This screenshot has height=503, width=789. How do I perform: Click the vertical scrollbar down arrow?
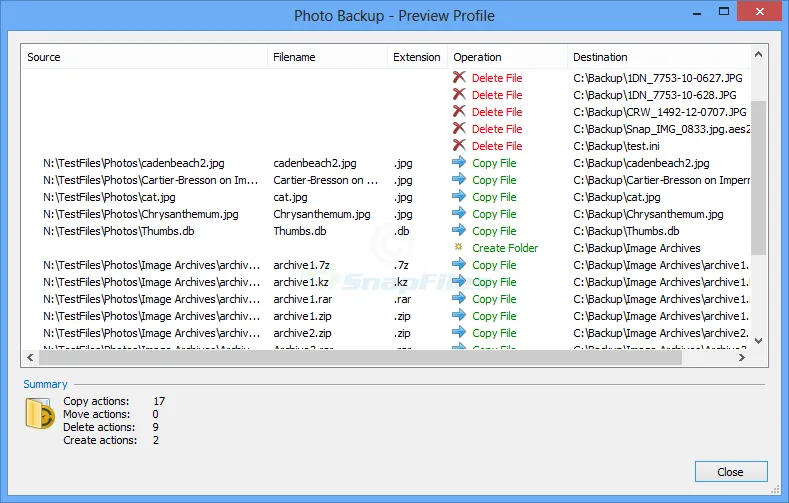coord(759,341)
